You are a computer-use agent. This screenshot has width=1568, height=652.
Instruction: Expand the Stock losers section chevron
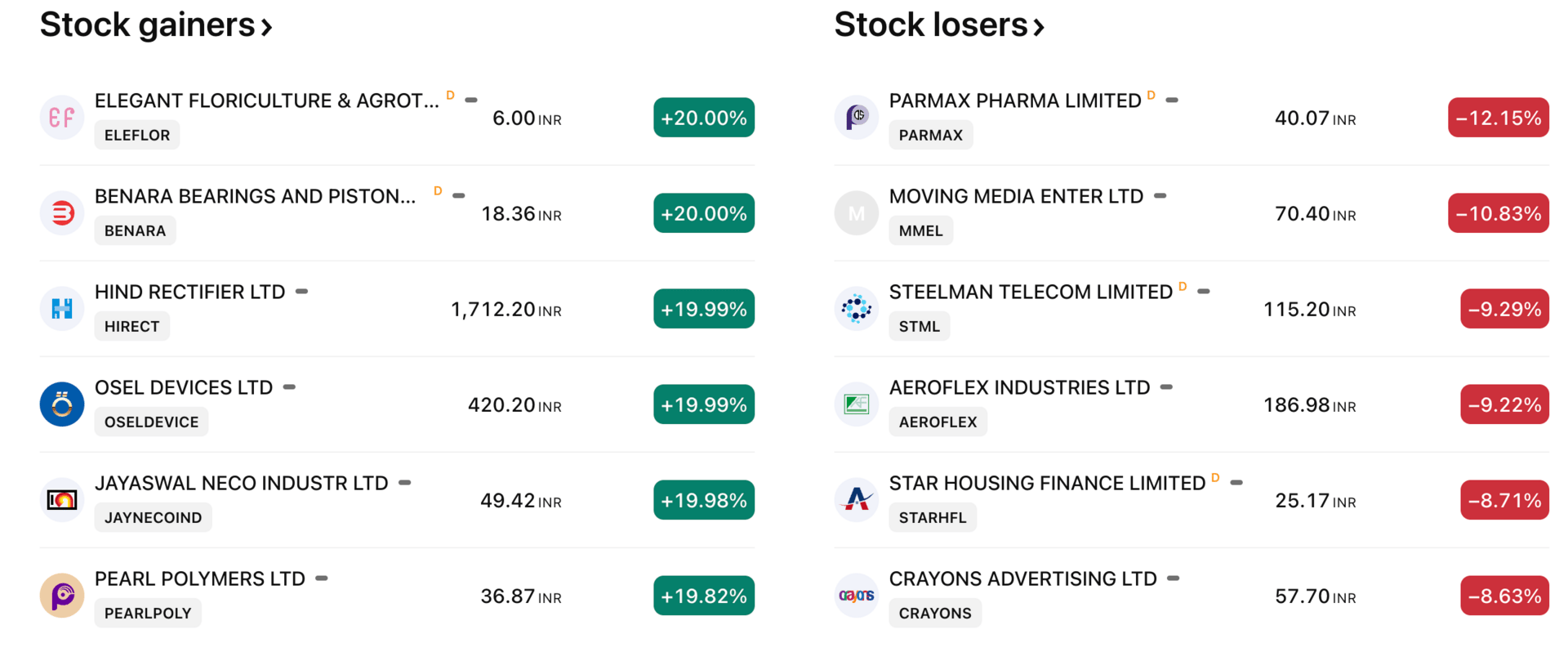pos(1039,28)
